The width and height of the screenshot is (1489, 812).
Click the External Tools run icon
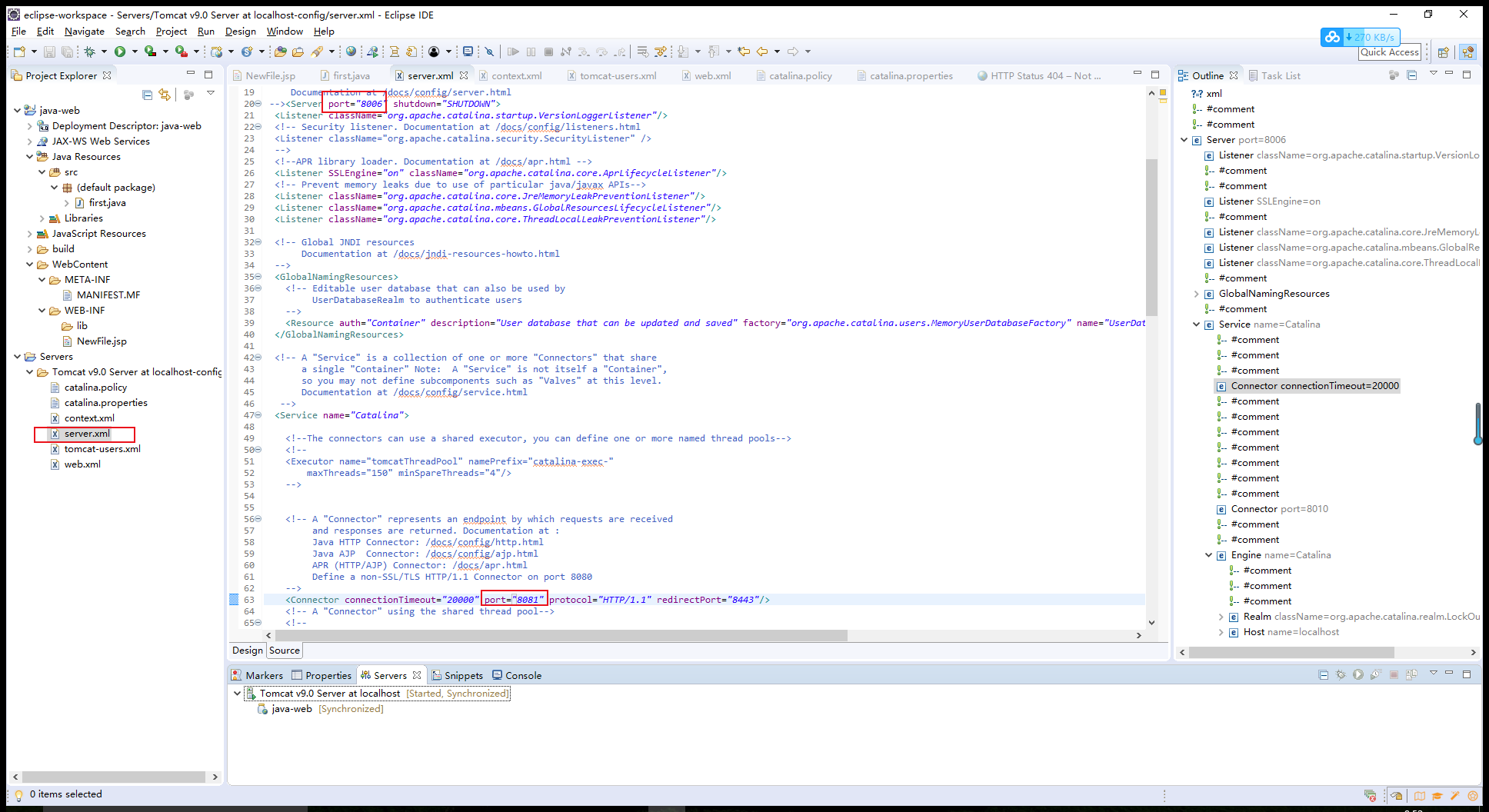click(x=181, y=52)
